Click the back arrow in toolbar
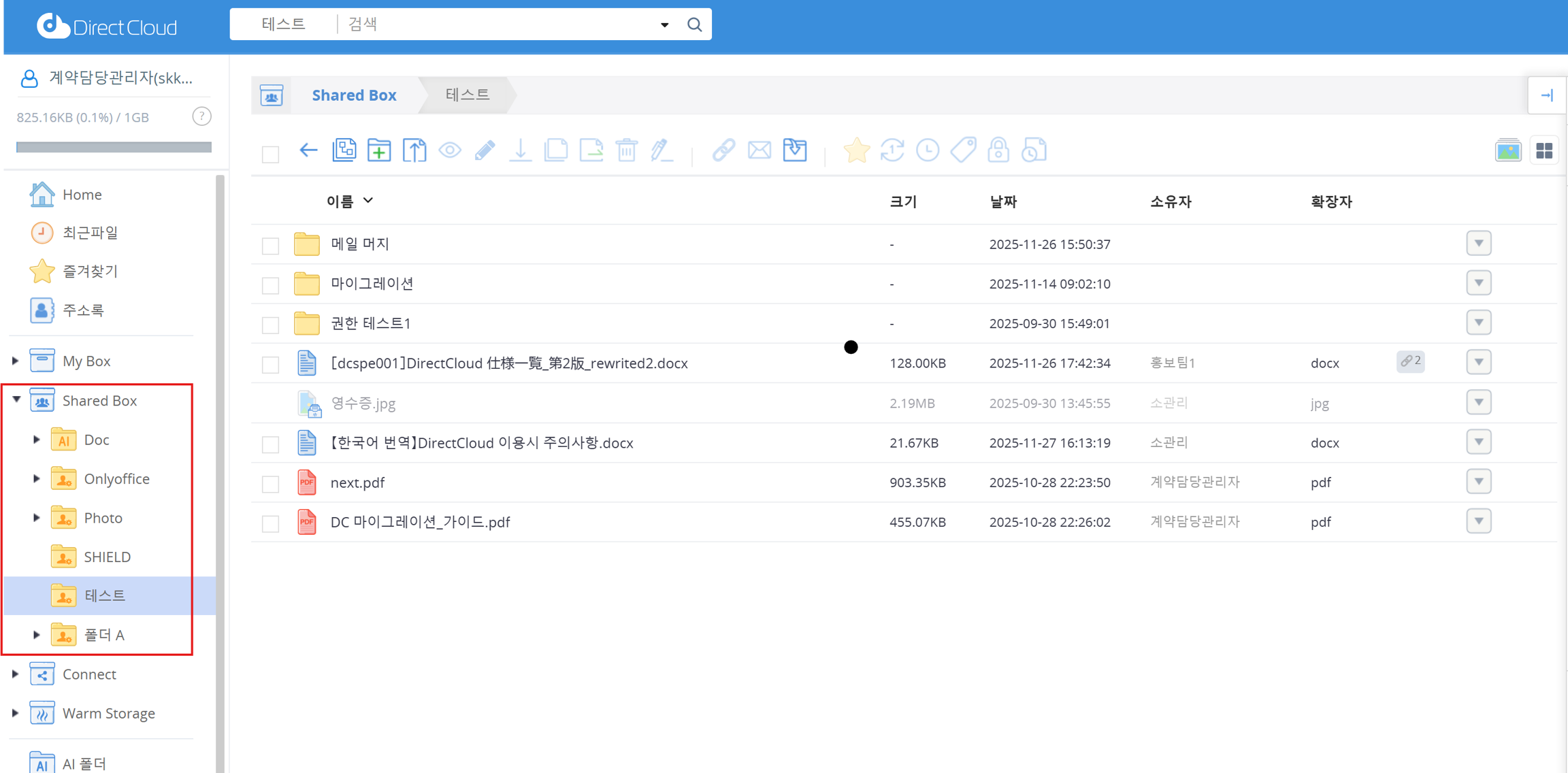Image resolution: width=1568 pixels, height=773 pixels. pos(308,150)
